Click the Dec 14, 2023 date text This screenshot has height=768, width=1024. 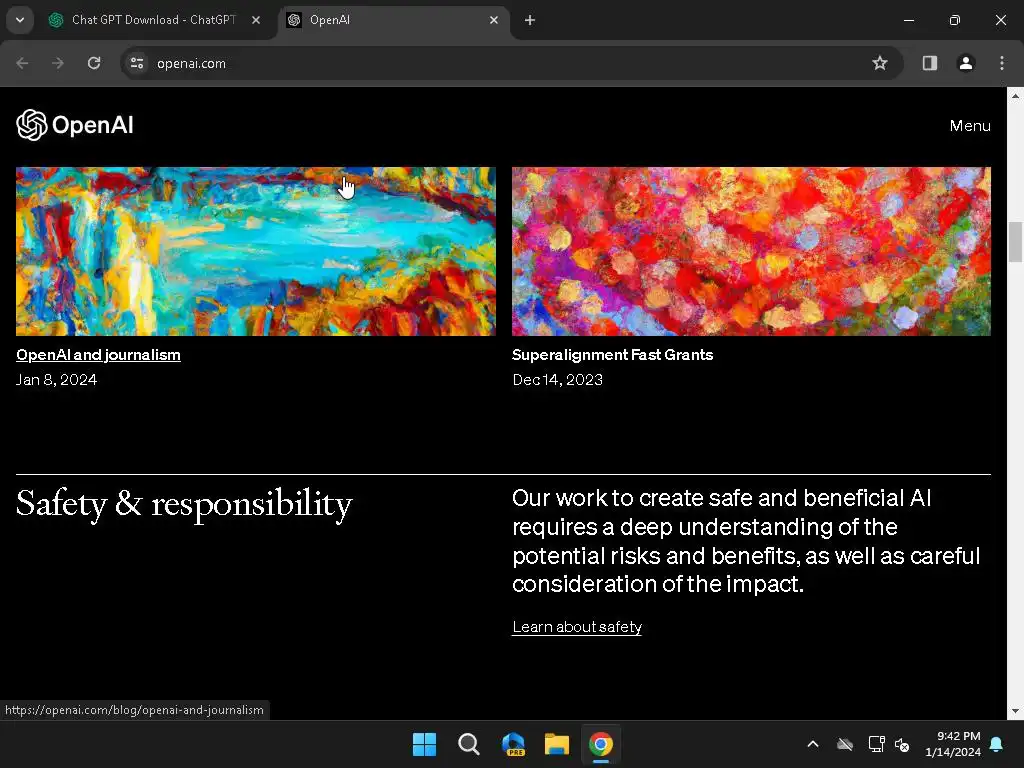558,379
